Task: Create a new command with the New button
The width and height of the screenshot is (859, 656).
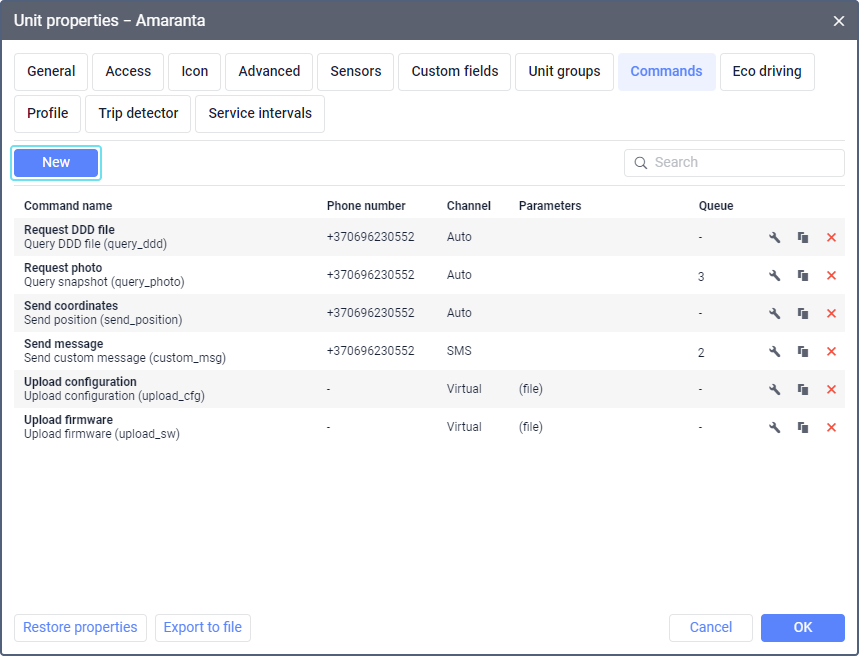Action: click(56, 163)
